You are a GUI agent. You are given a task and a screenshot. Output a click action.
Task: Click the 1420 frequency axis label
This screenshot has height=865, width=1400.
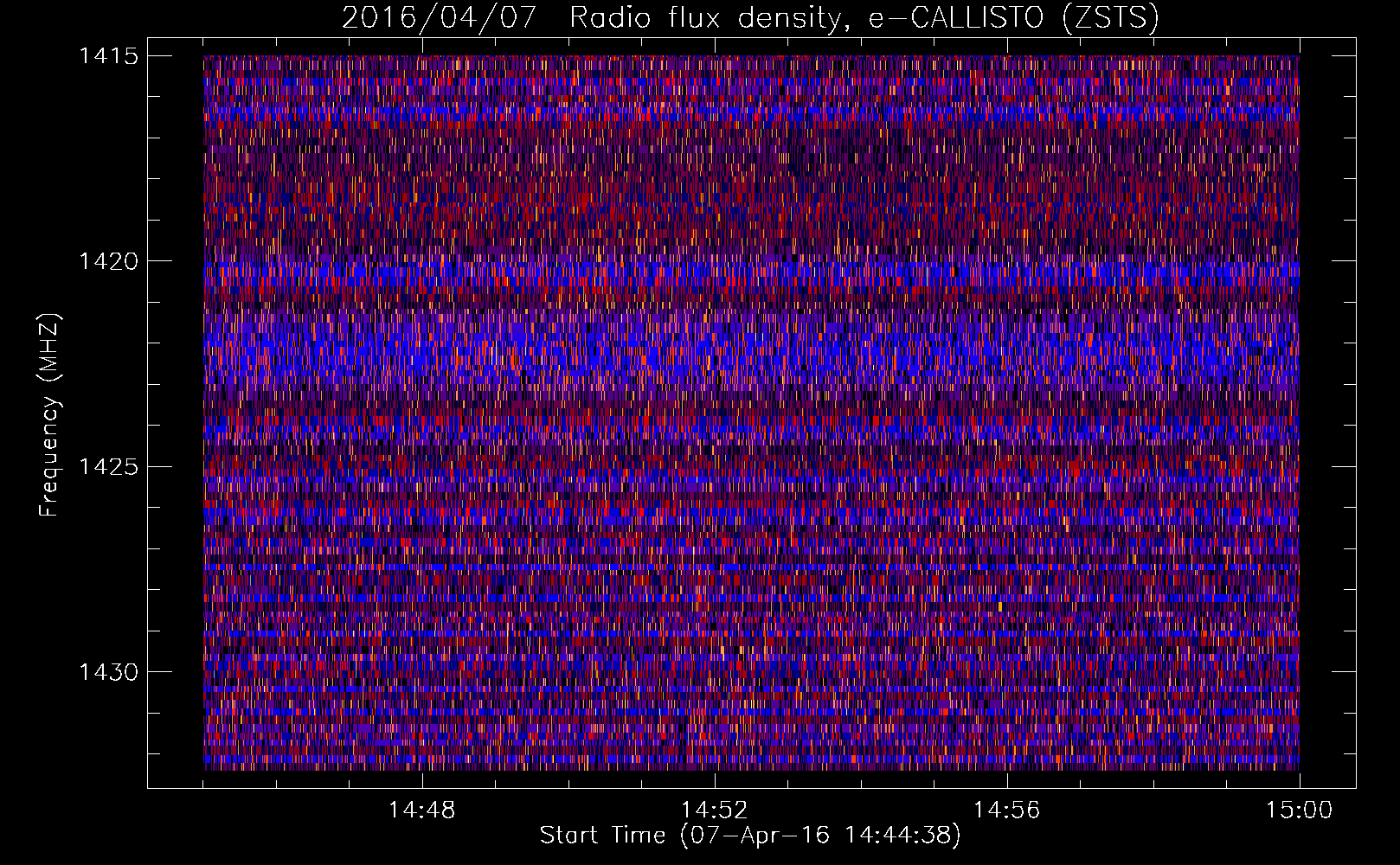pos(108,261)
